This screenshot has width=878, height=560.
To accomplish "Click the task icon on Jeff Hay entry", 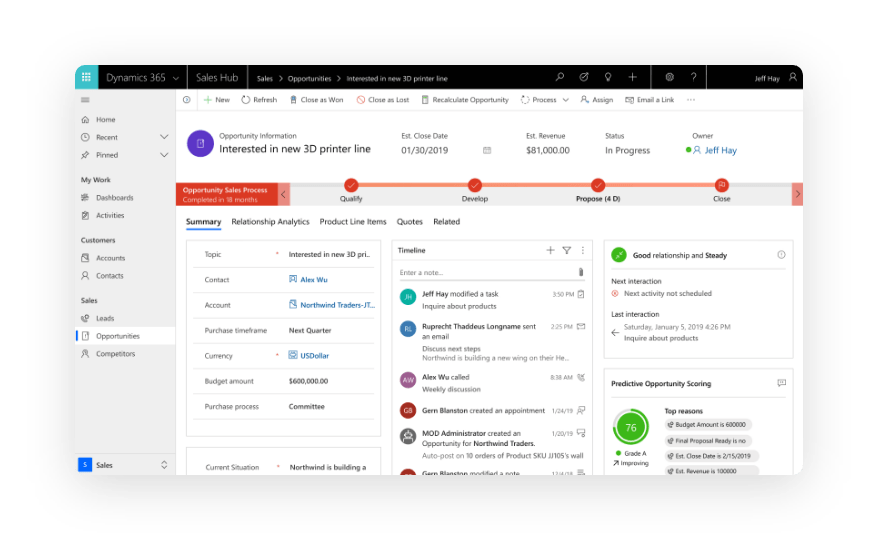I will (581, 294).
